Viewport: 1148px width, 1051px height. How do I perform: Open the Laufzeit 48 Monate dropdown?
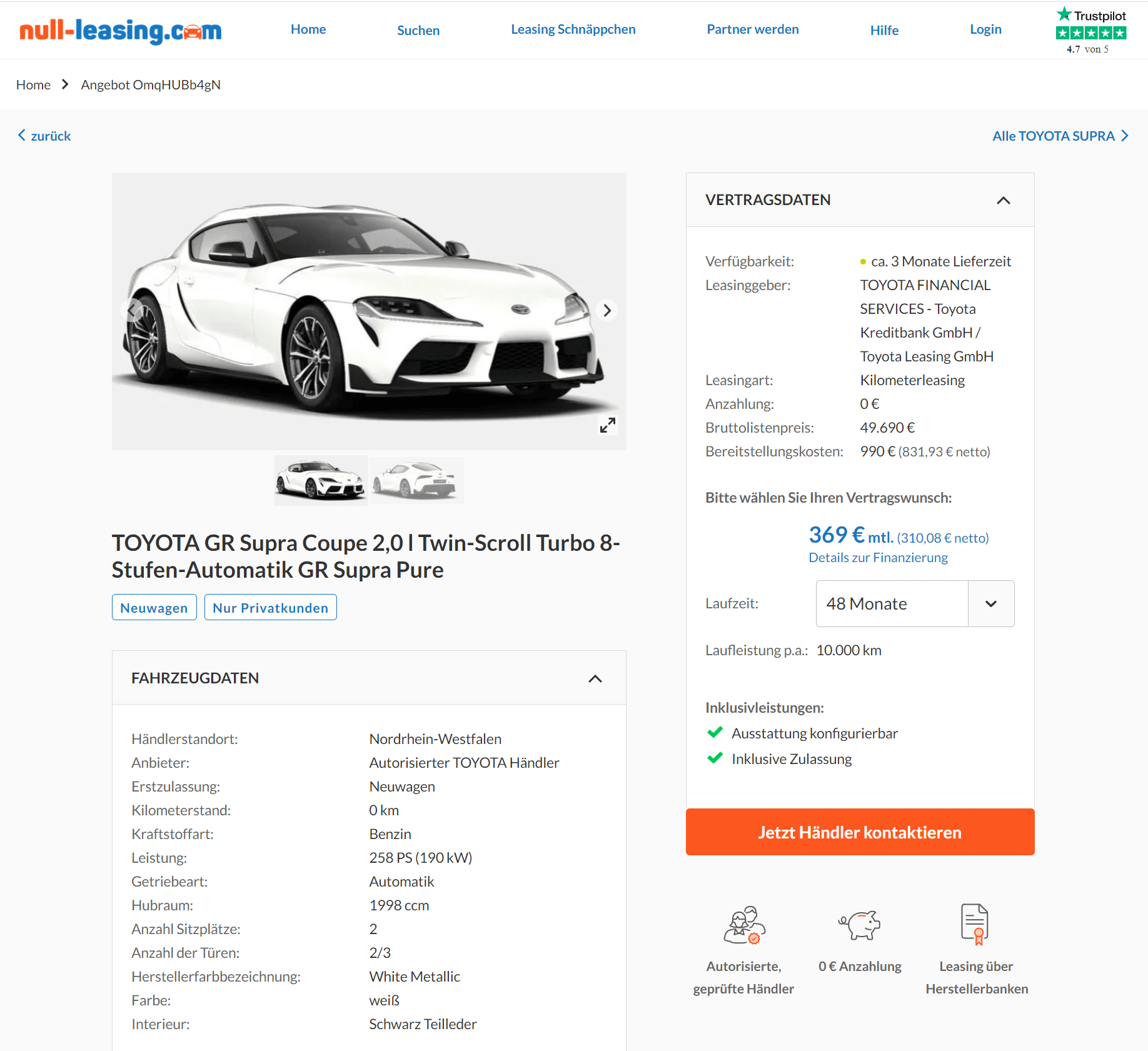pos(915,603)
